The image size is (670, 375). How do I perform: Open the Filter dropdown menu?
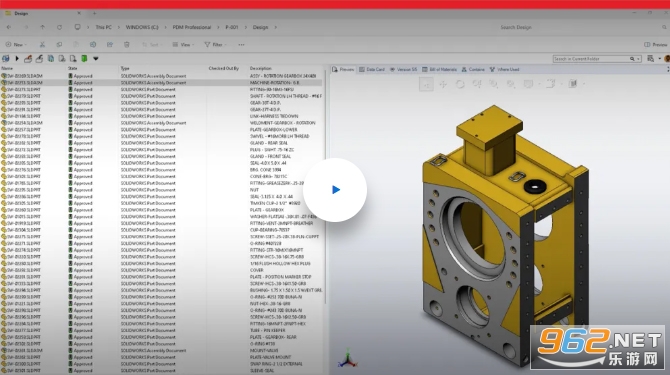[x=215, y=44]
